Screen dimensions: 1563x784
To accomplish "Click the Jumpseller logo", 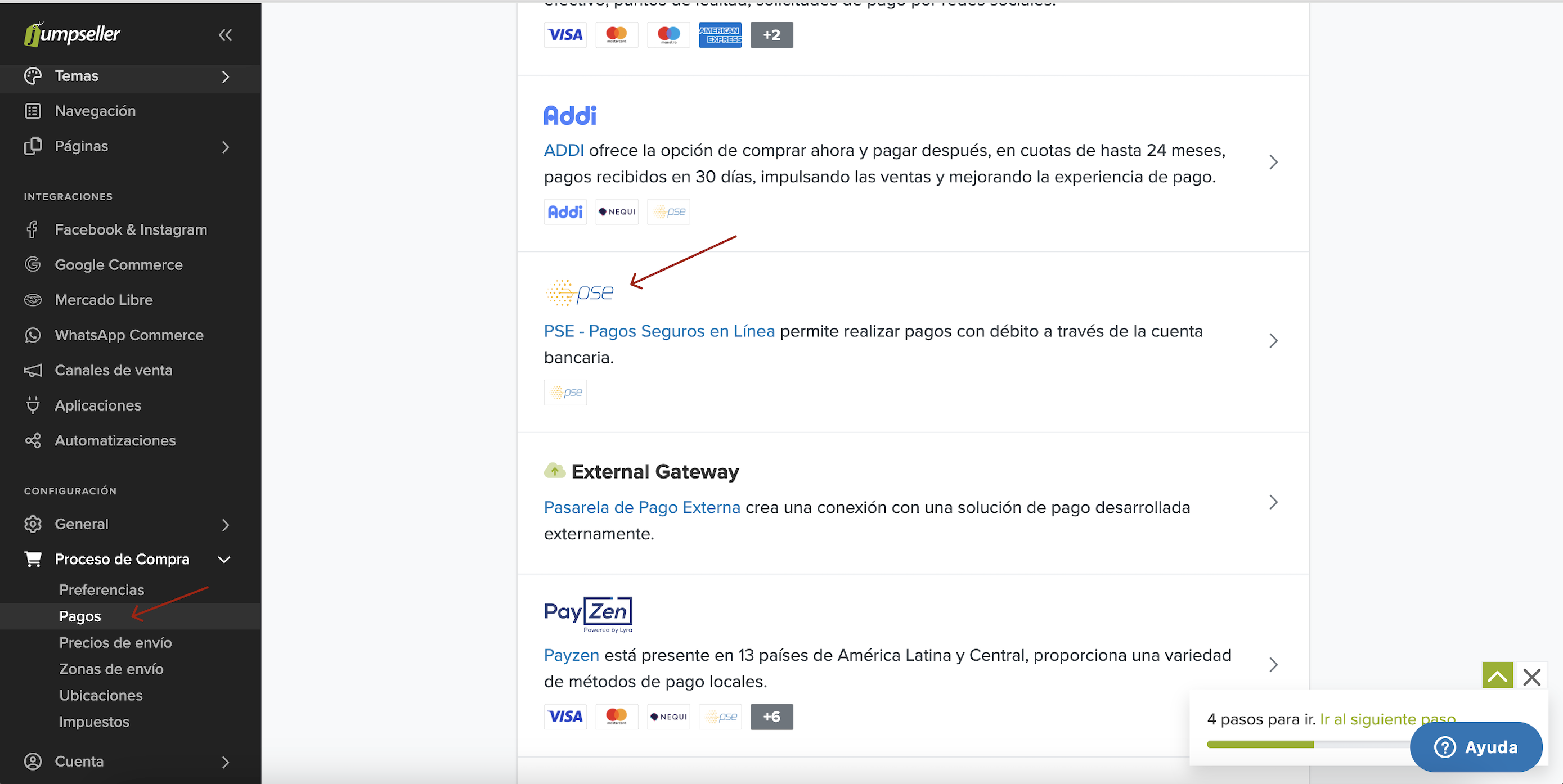I will point(72,34).
